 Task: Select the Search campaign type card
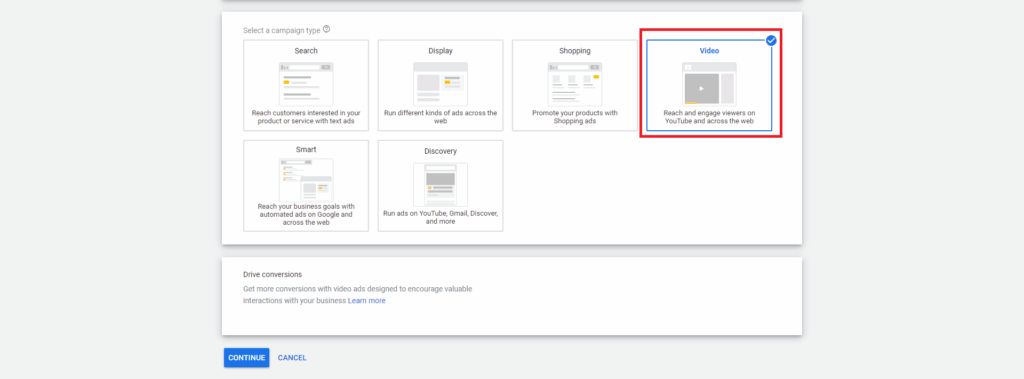pos(306,86)
